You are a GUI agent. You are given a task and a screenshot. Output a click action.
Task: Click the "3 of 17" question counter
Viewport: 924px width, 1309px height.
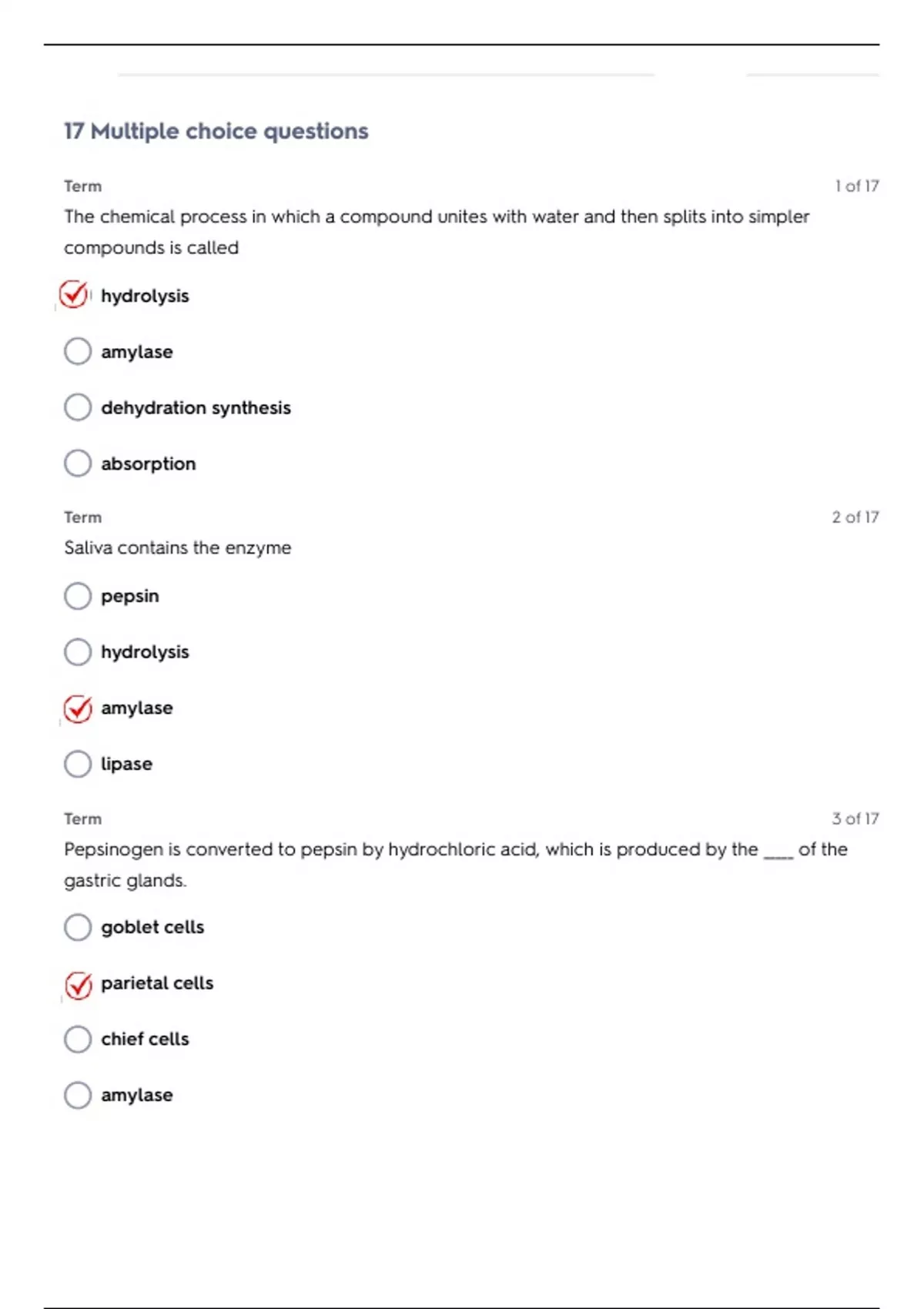[x=855, y=819]
